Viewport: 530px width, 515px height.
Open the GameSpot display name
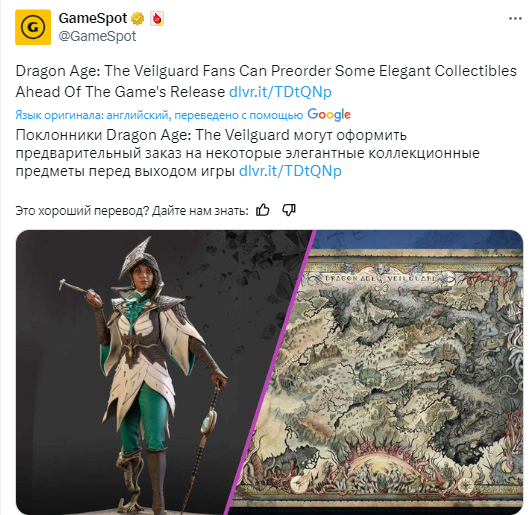[x=93, y=18]
